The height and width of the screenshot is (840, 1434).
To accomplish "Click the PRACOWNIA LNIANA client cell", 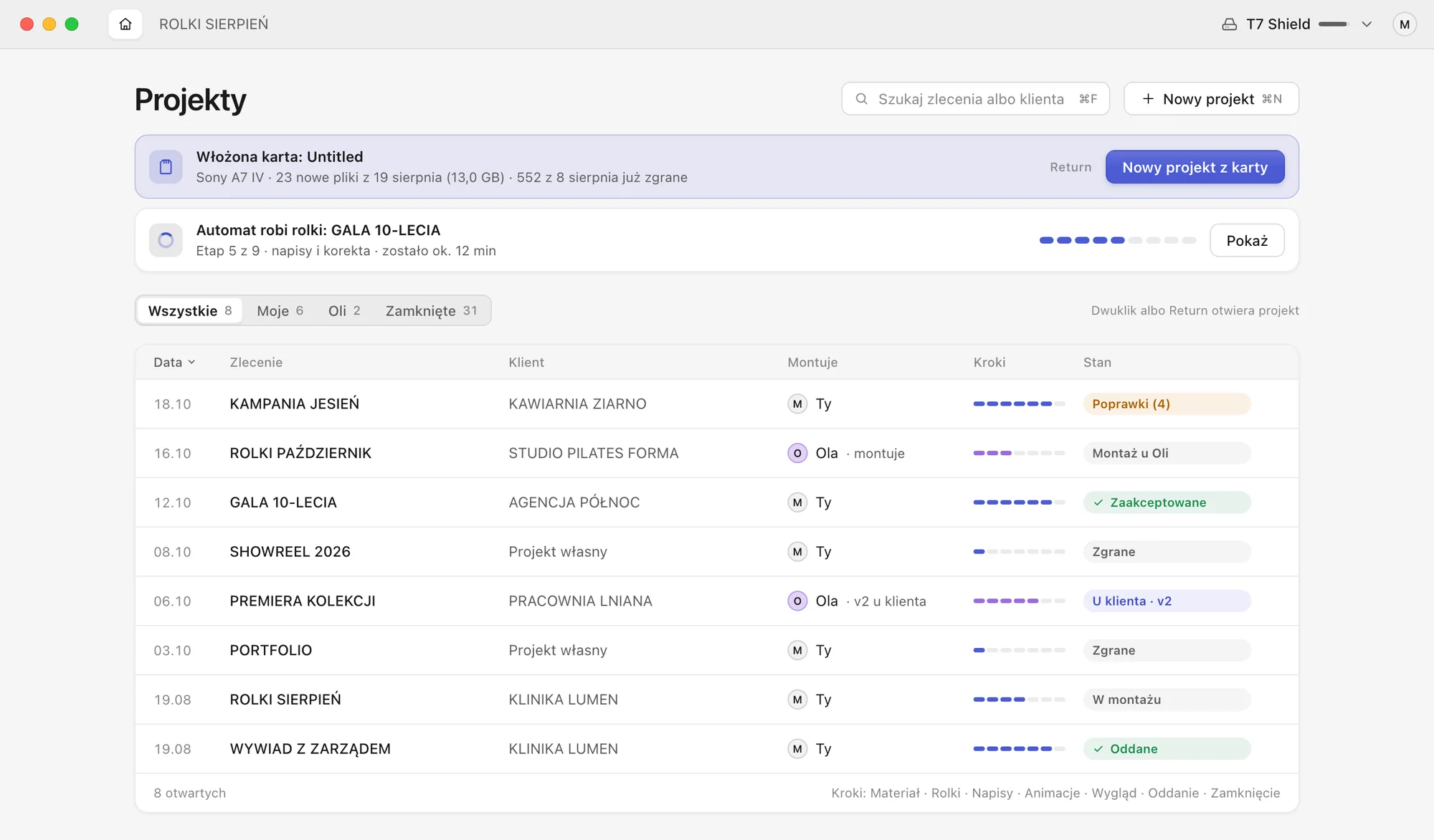I will (580, 601).
